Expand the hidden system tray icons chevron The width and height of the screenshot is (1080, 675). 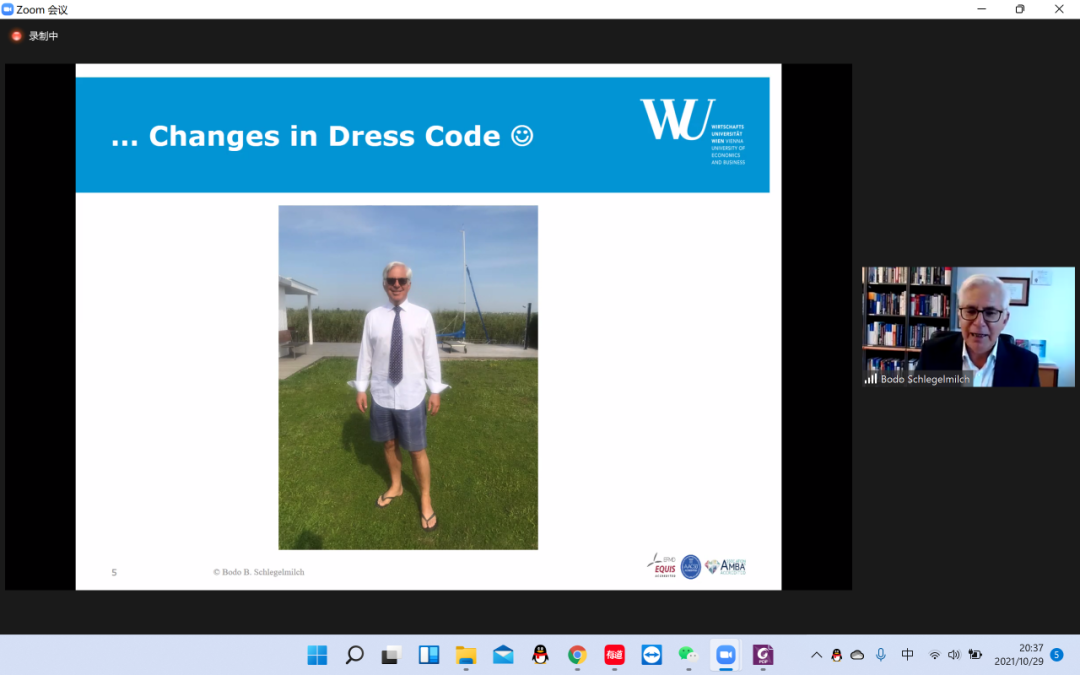(x=816, y=655)
